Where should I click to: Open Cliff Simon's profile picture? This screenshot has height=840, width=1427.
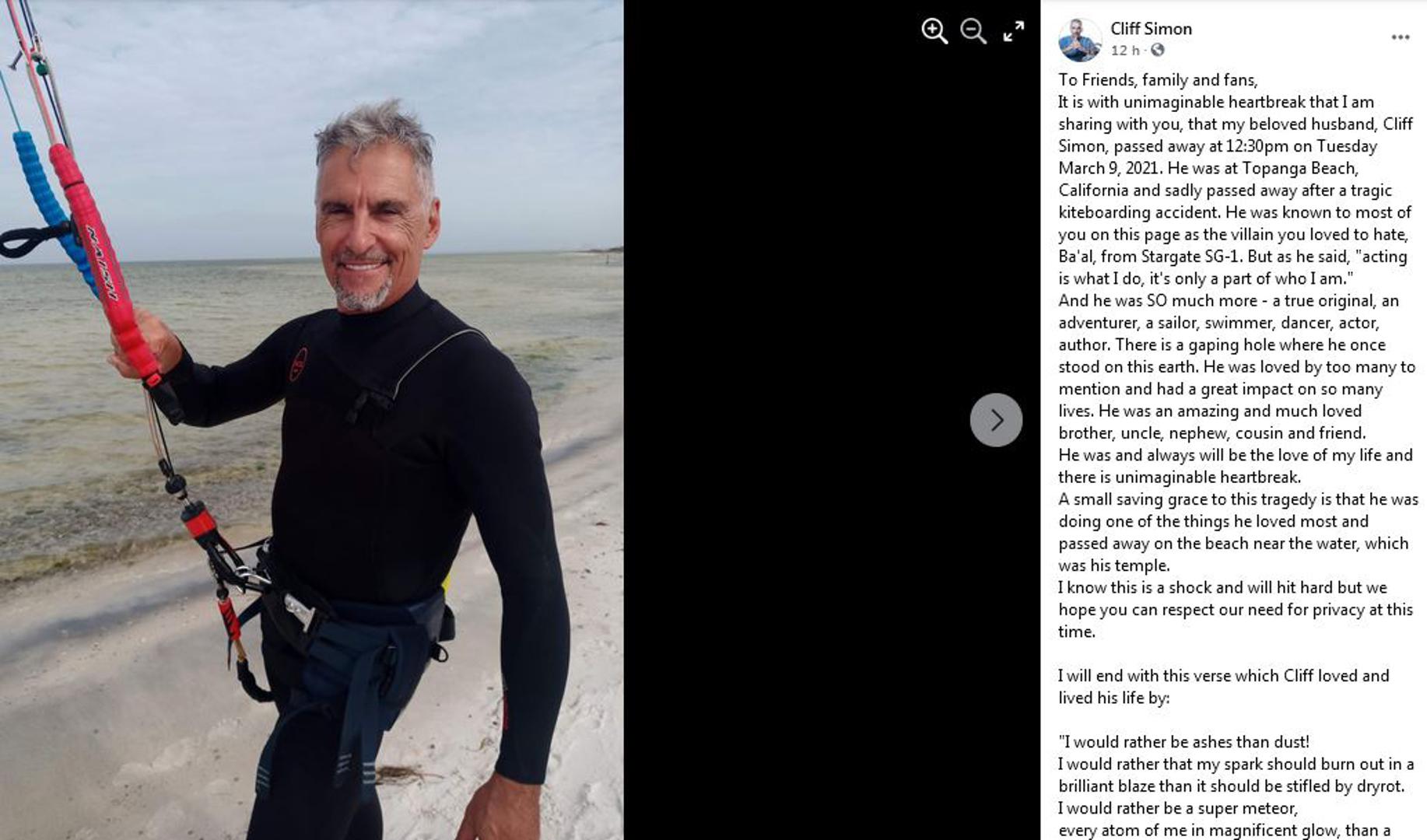pos(1079,40)
